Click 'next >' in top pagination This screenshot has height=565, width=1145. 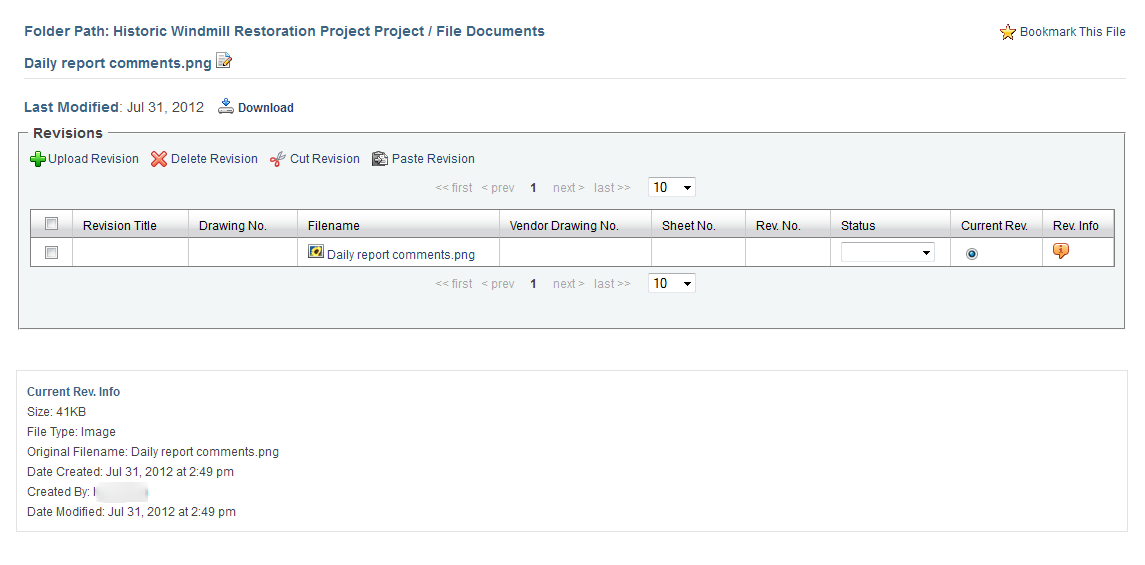click(568, 188)
